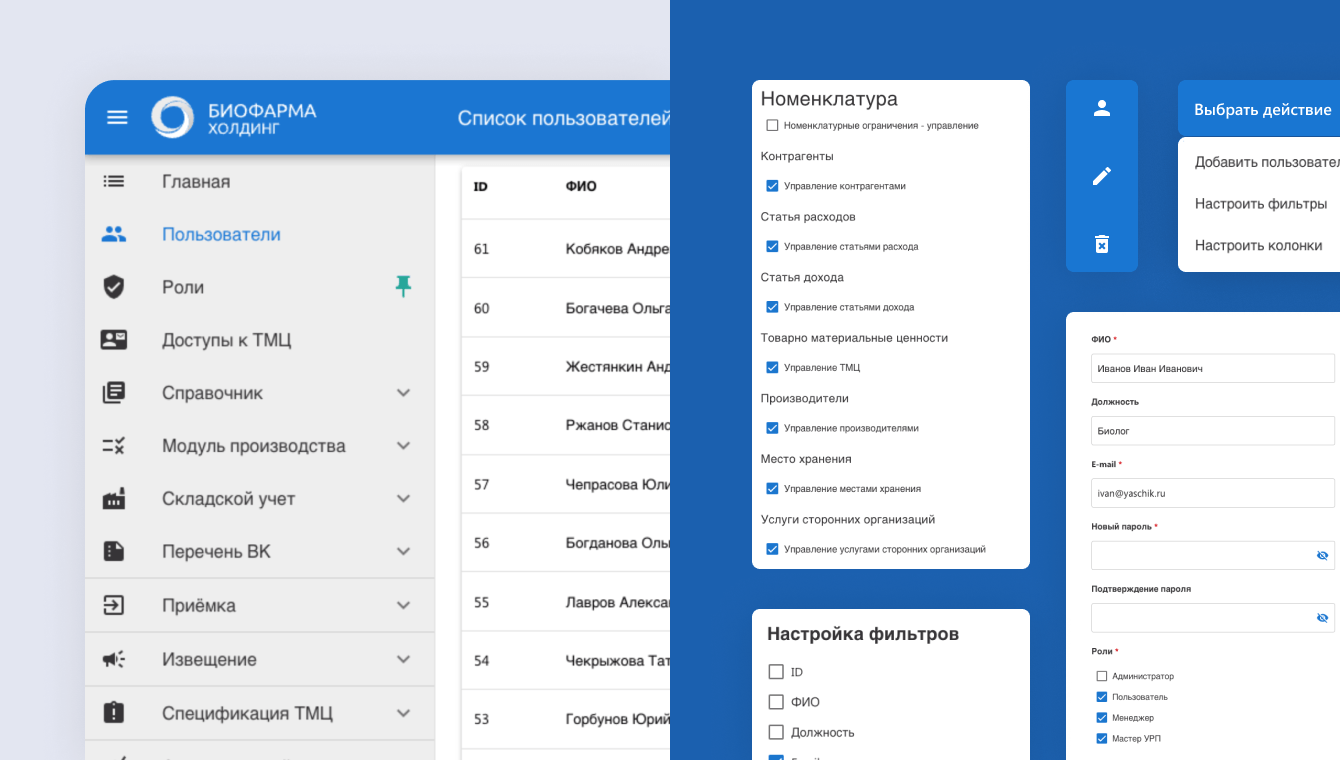Click the factory icon beside Складской учет
1340x760 pixels.
pyautogui.click(x=114, y=499)
